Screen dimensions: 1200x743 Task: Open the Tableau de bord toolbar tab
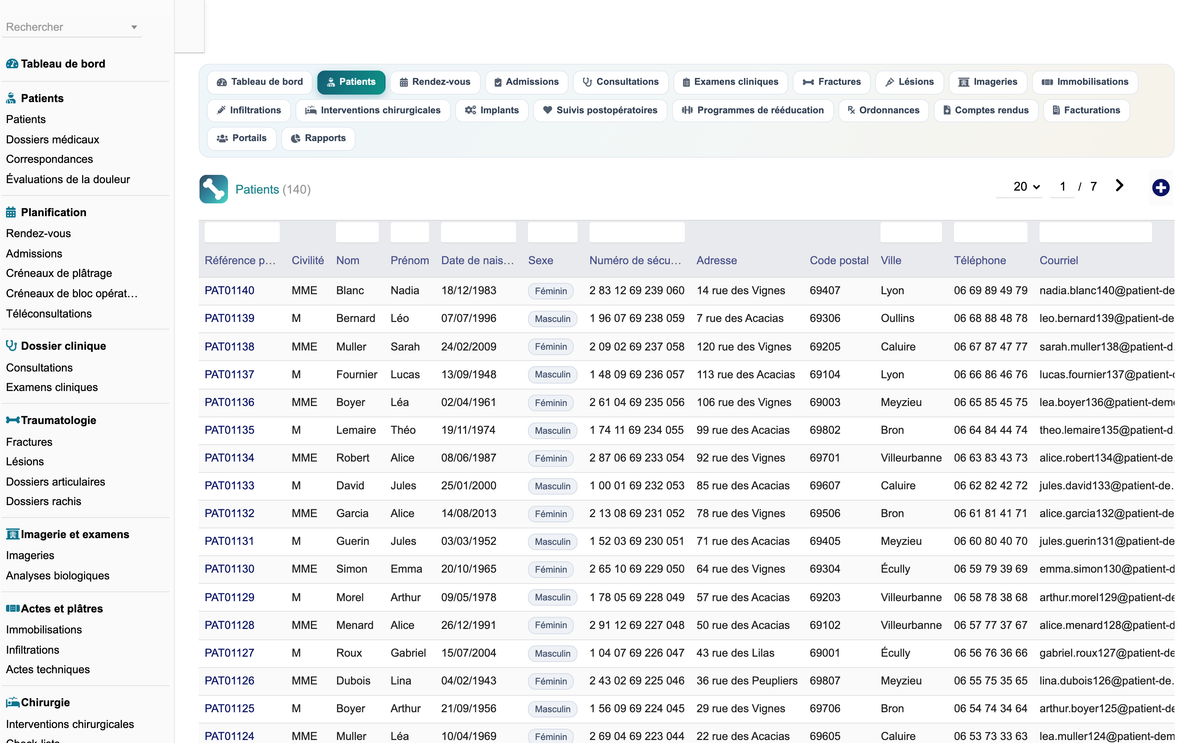tap(260, 82)
